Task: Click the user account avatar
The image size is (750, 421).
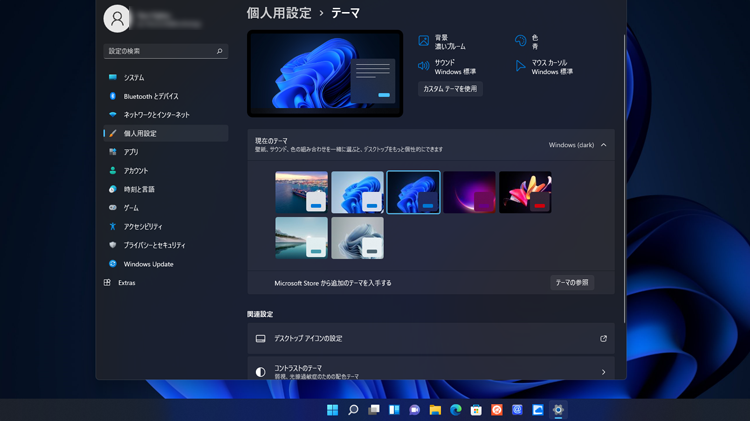Action: coord(117,19)
